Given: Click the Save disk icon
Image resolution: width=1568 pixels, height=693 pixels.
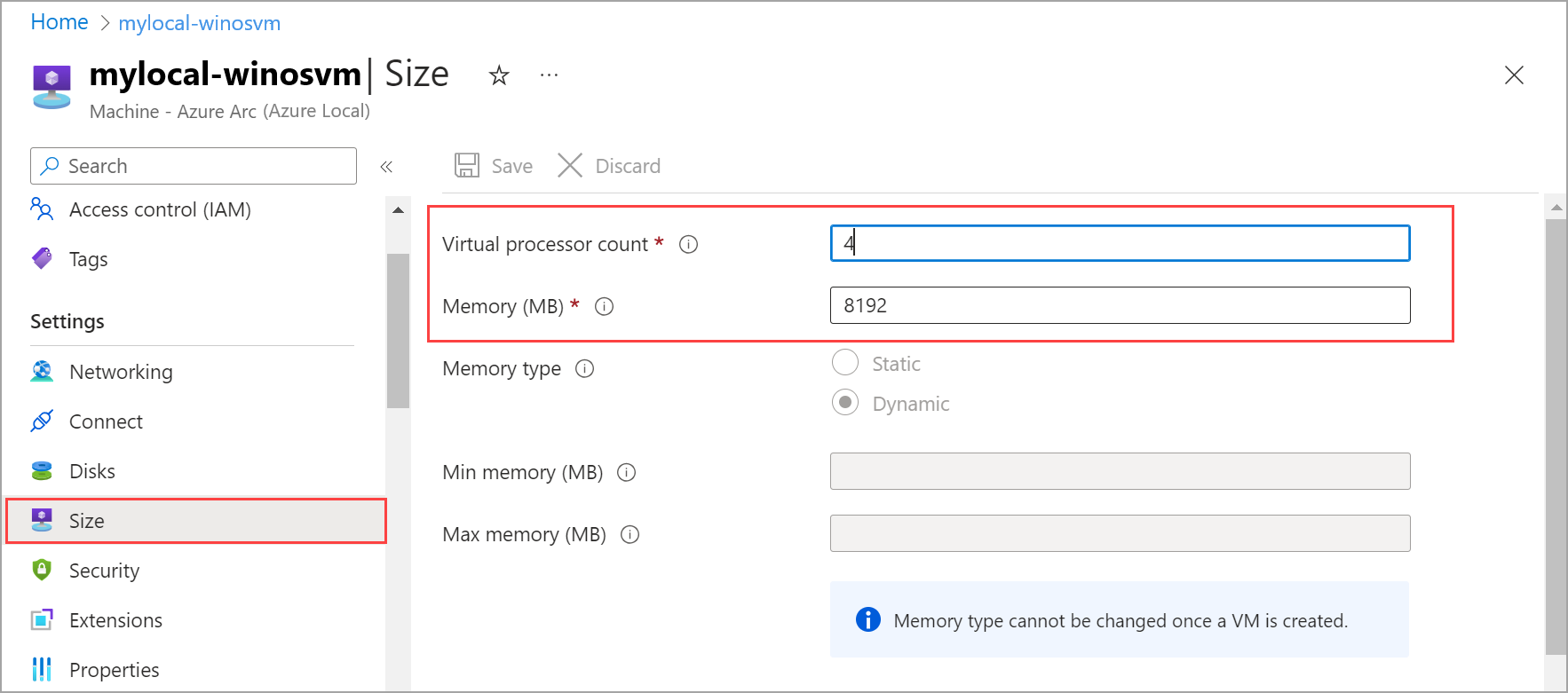Looking at the screenshot, I should [x=467, y=166].
